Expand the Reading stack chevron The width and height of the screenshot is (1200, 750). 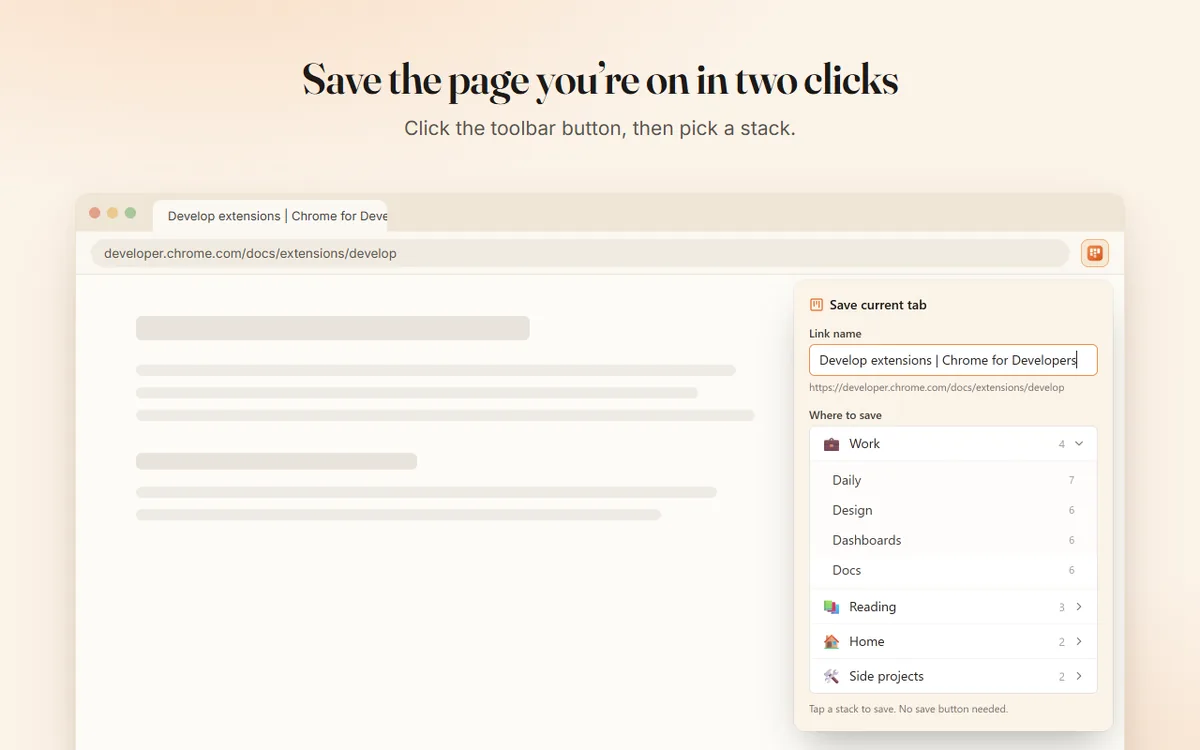pos(1079,607)
